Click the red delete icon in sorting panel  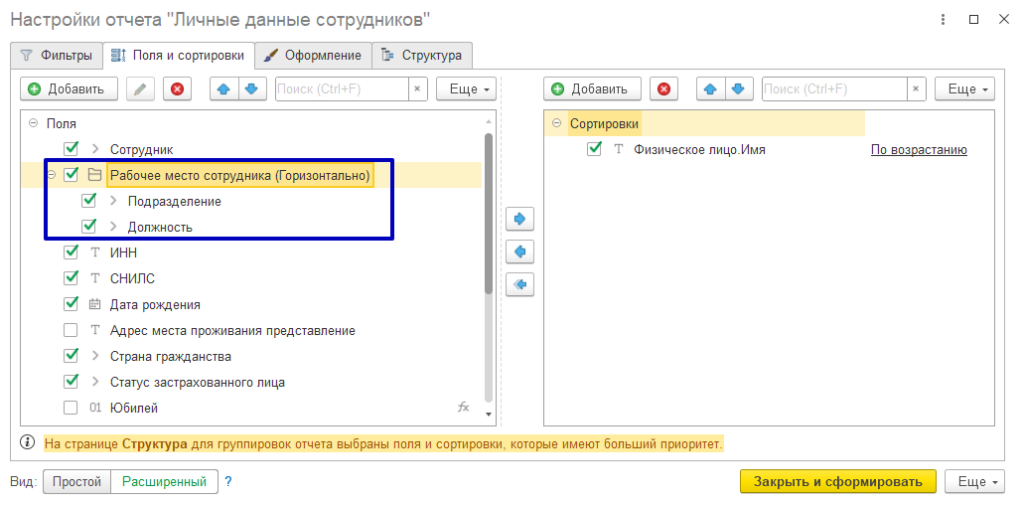point(663,89)
